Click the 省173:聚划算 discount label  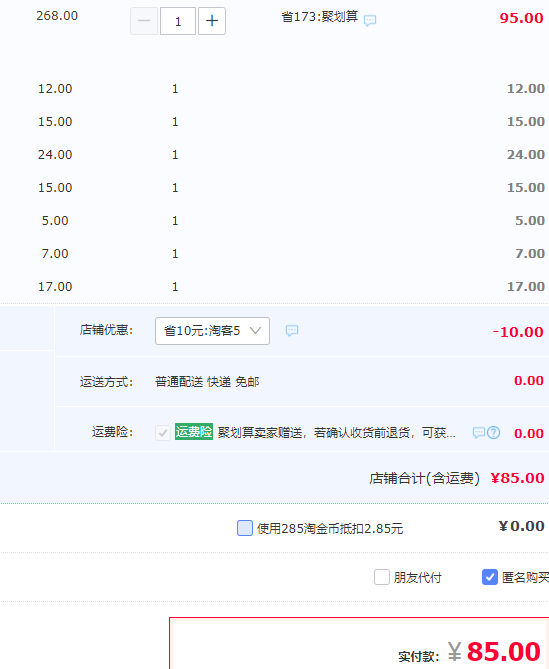coord(320,17)
